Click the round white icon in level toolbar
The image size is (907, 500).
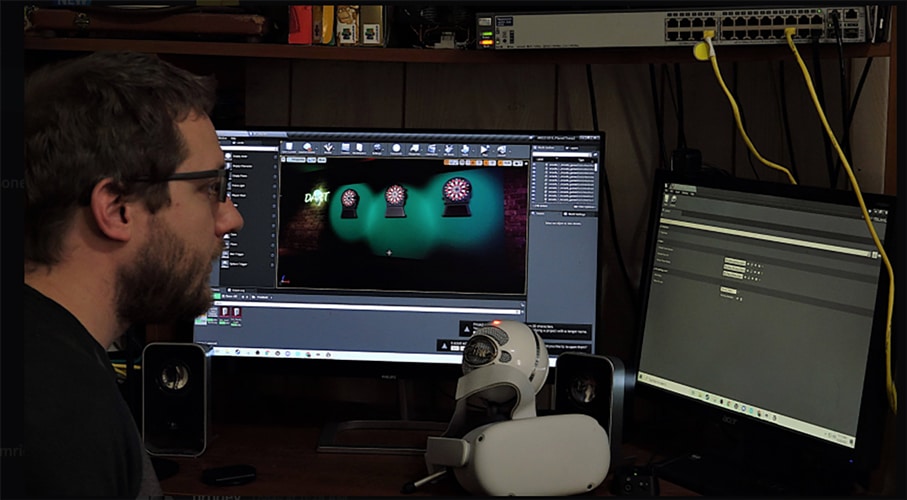pos(396,148)
